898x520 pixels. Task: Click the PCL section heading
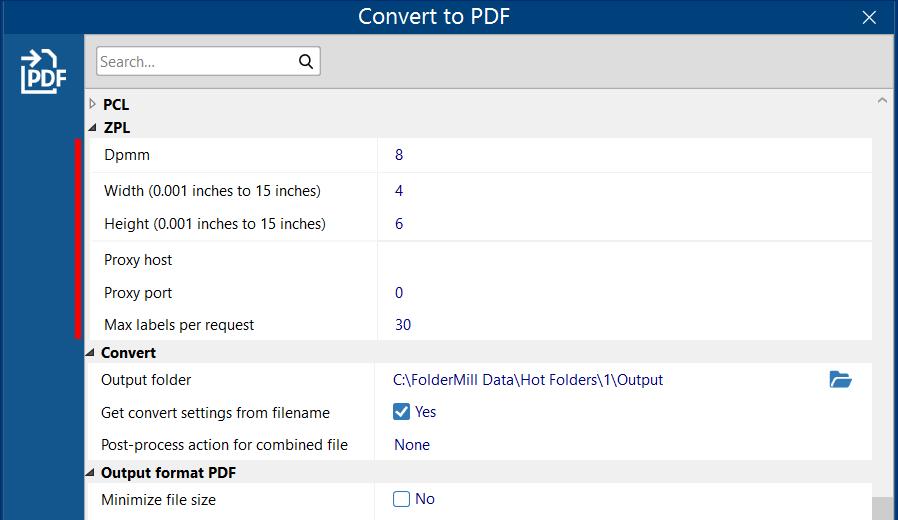tap(116, 105)
